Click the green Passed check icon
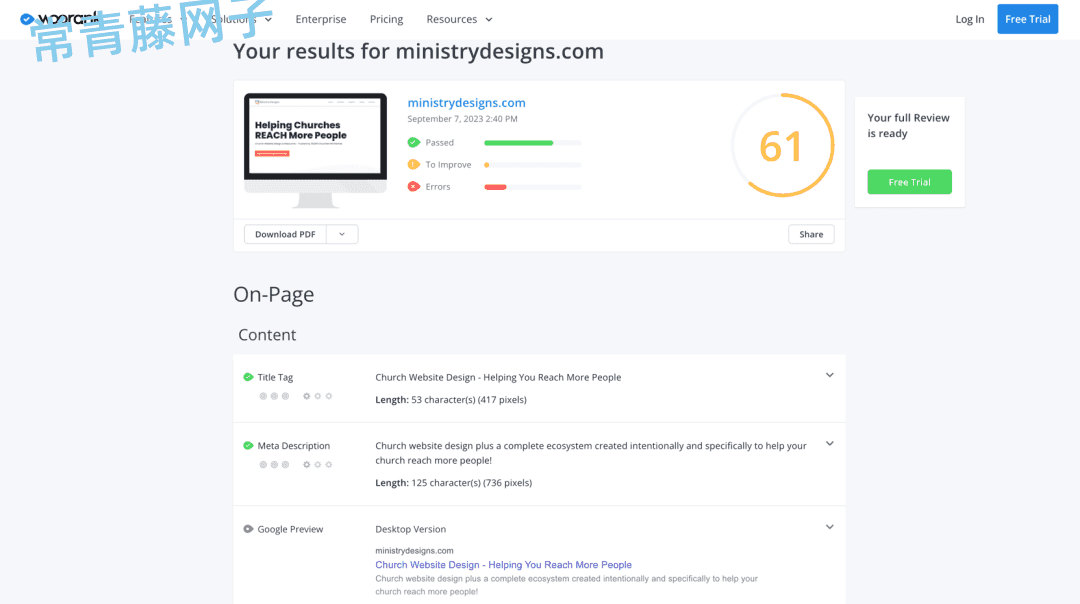1080x604 pixels. click(413, 143)
